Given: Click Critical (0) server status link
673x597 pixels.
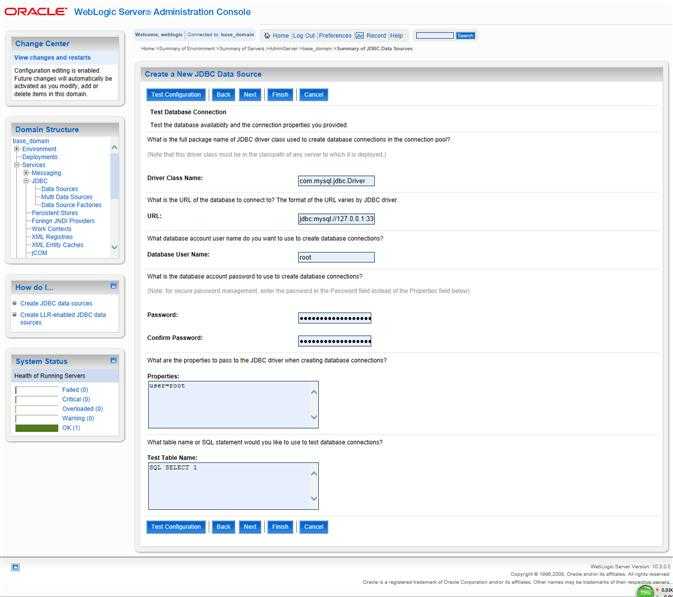Looking at the screenshot, I should coord(76,400).
